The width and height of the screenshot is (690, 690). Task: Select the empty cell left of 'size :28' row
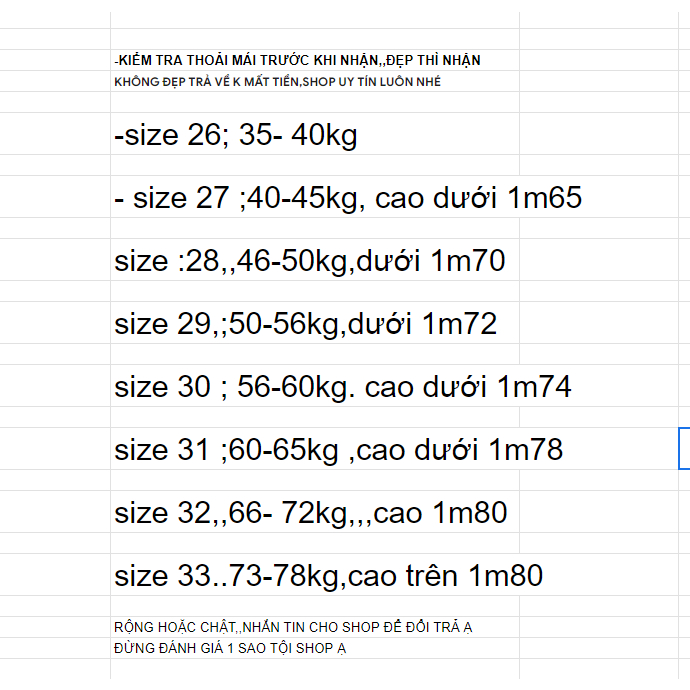point(55,262)
